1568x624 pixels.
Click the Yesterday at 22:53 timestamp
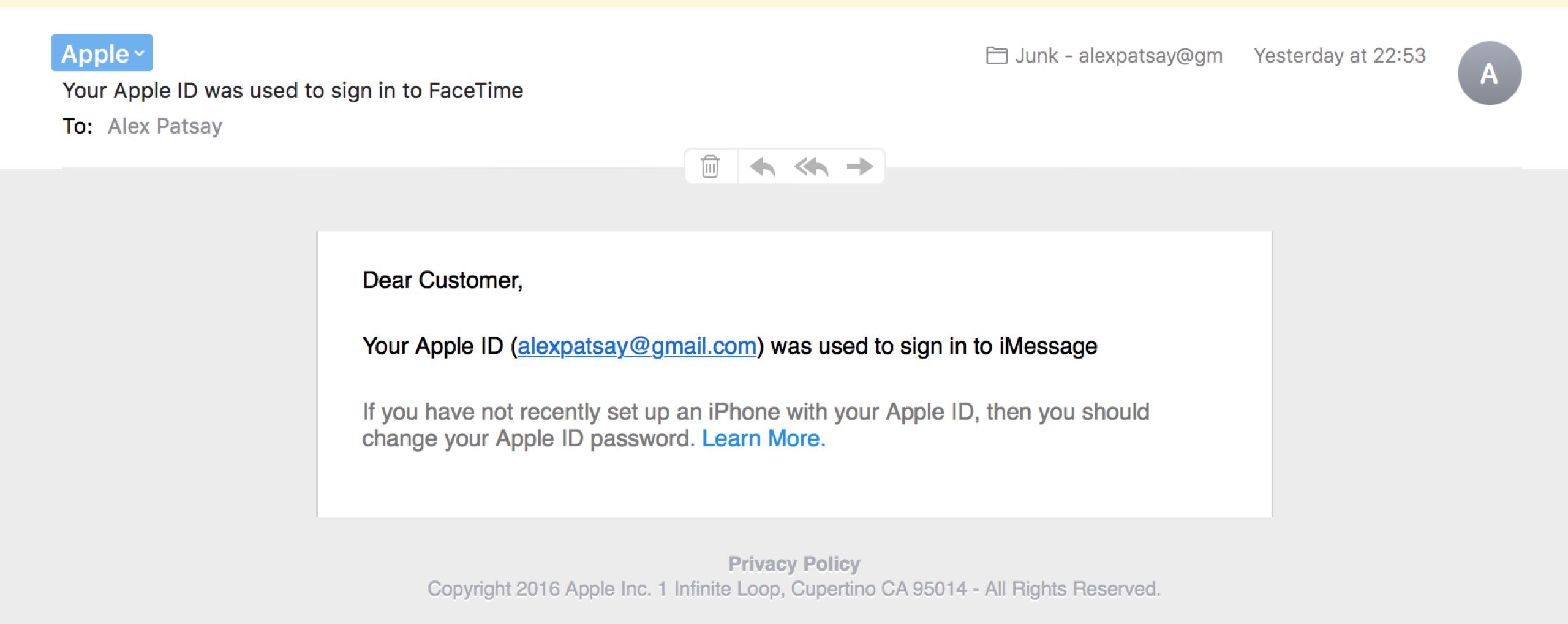click(1340, 56)
